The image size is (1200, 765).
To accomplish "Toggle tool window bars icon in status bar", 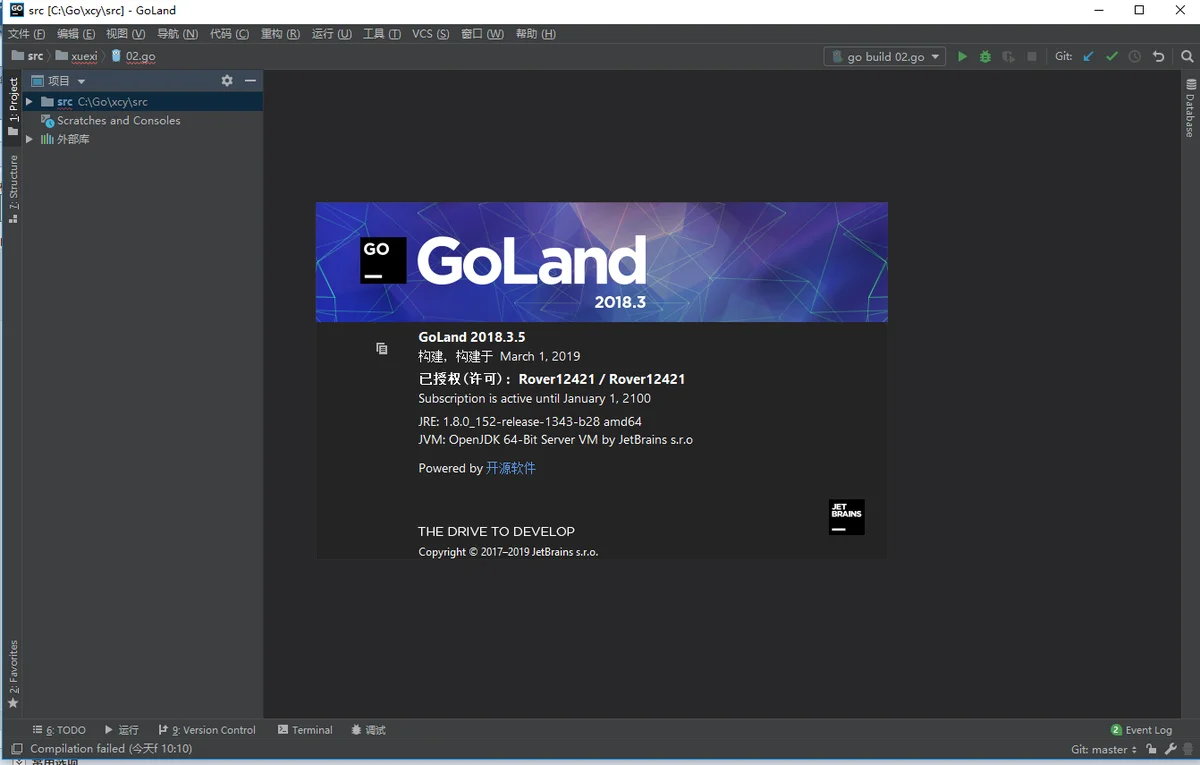I will pyautogui.click(x=16, y=749).
